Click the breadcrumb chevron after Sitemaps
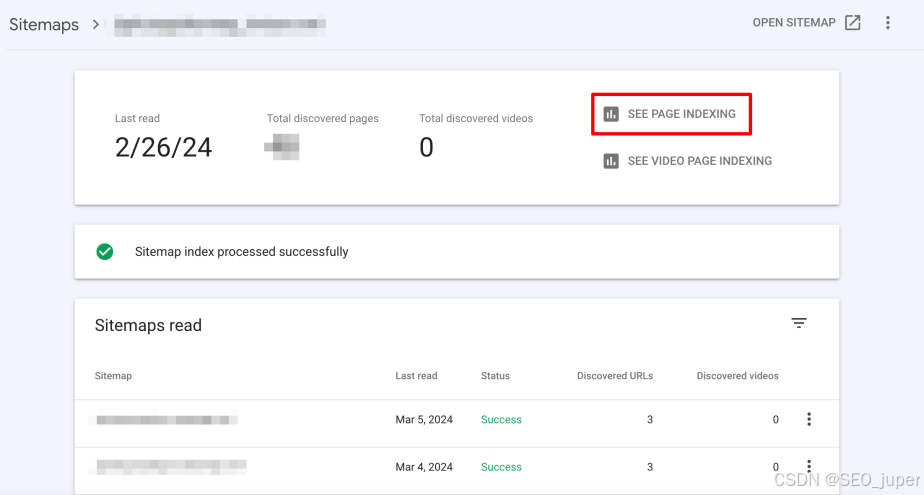Screen dimensions: 924x495 [x=95, y=24]
